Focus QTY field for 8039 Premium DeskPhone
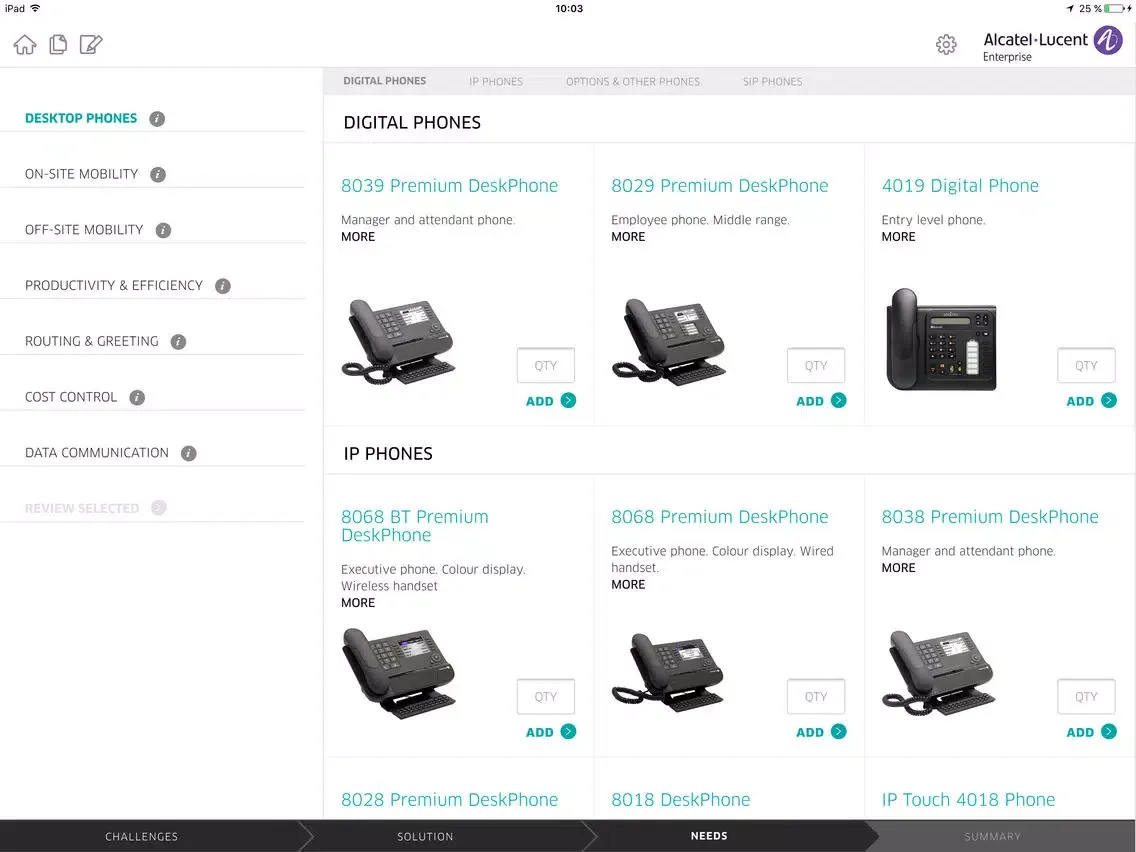This screenshot has width=1136, height=852. pyautogui.click(x=546, y=366)
